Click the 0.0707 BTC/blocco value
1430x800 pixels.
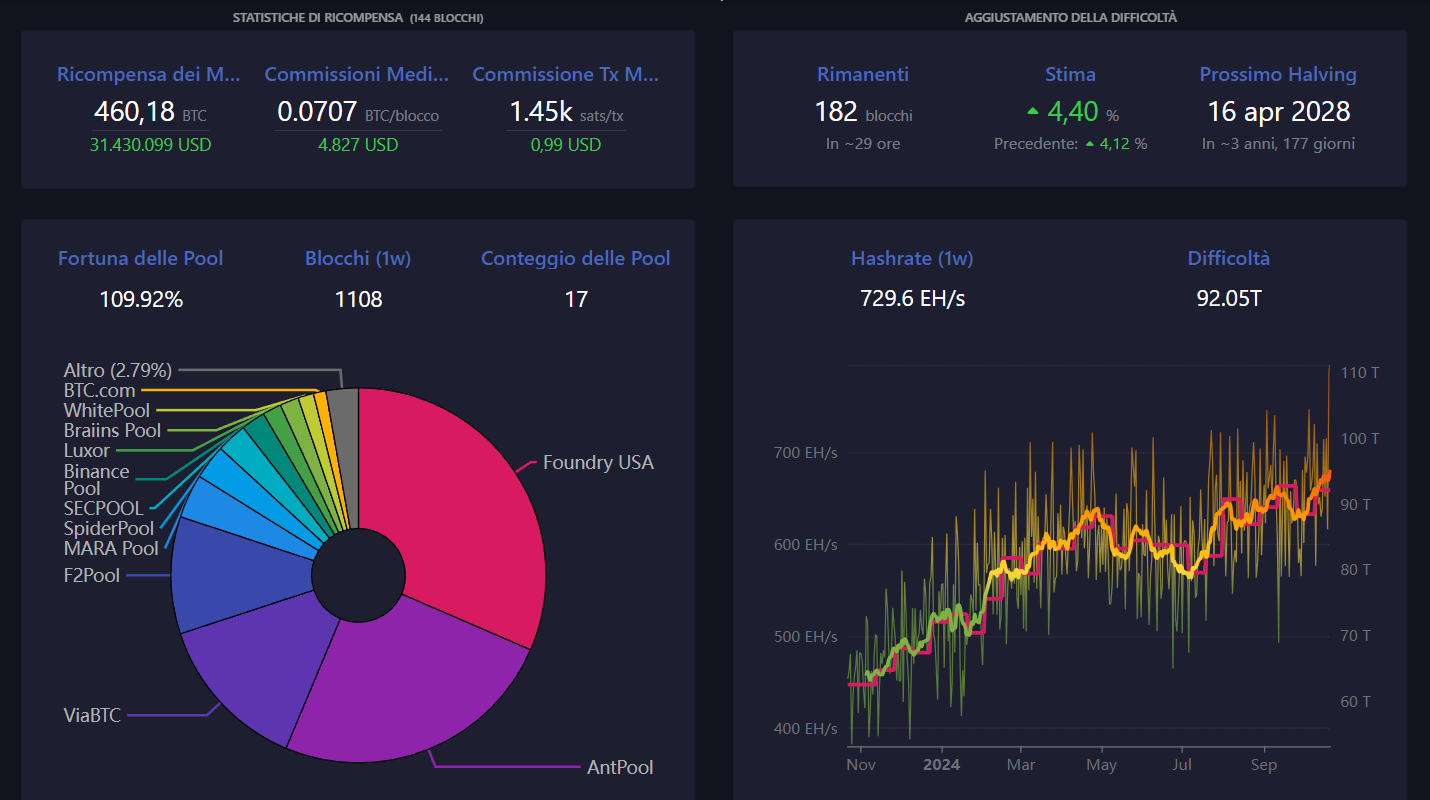tap(358, 112)
